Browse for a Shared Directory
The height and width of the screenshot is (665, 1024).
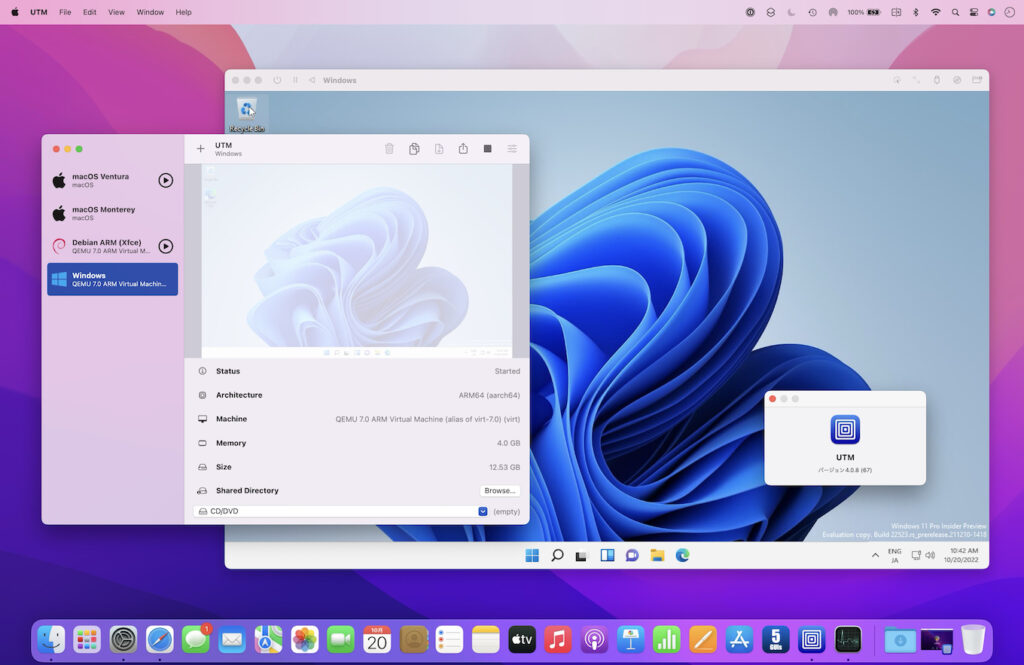[499, 490]
